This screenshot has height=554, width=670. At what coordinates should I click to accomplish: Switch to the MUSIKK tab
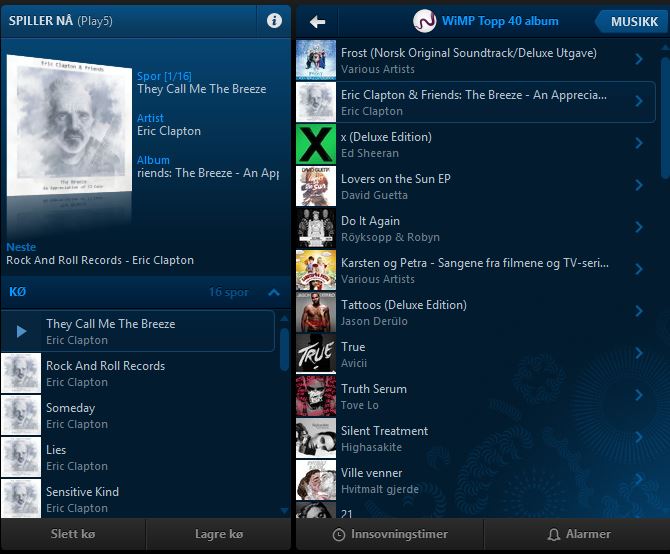click(x=632, y=21)
